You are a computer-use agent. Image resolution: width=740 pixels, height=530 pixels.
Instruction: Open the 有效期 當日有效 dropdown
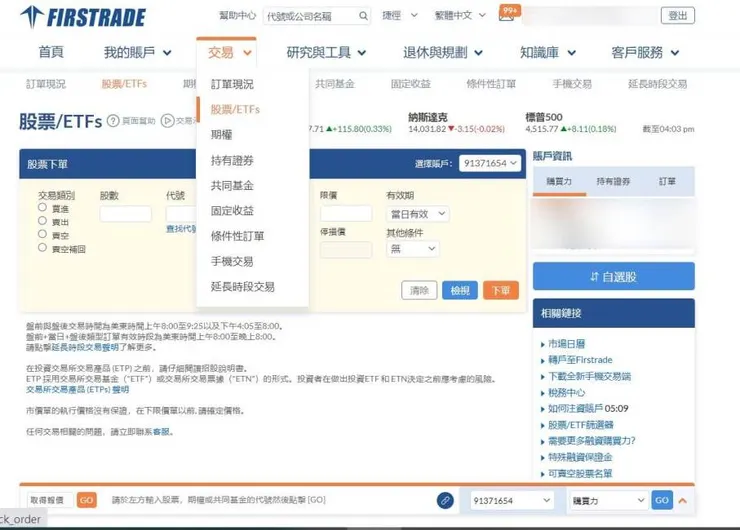click(x=417, y=214)
